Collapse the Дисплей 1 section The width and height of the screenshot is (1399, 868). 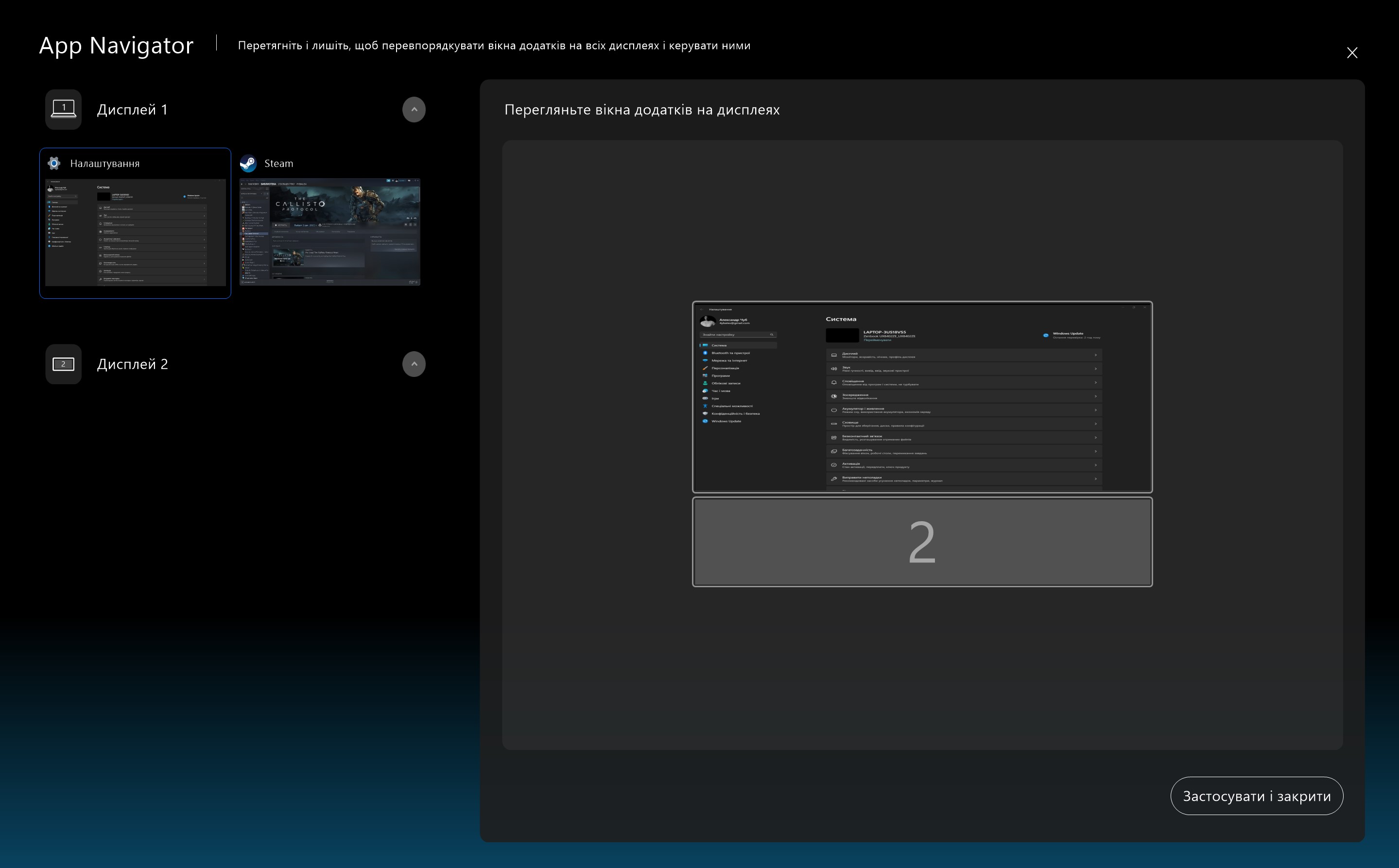pos(414,109)
